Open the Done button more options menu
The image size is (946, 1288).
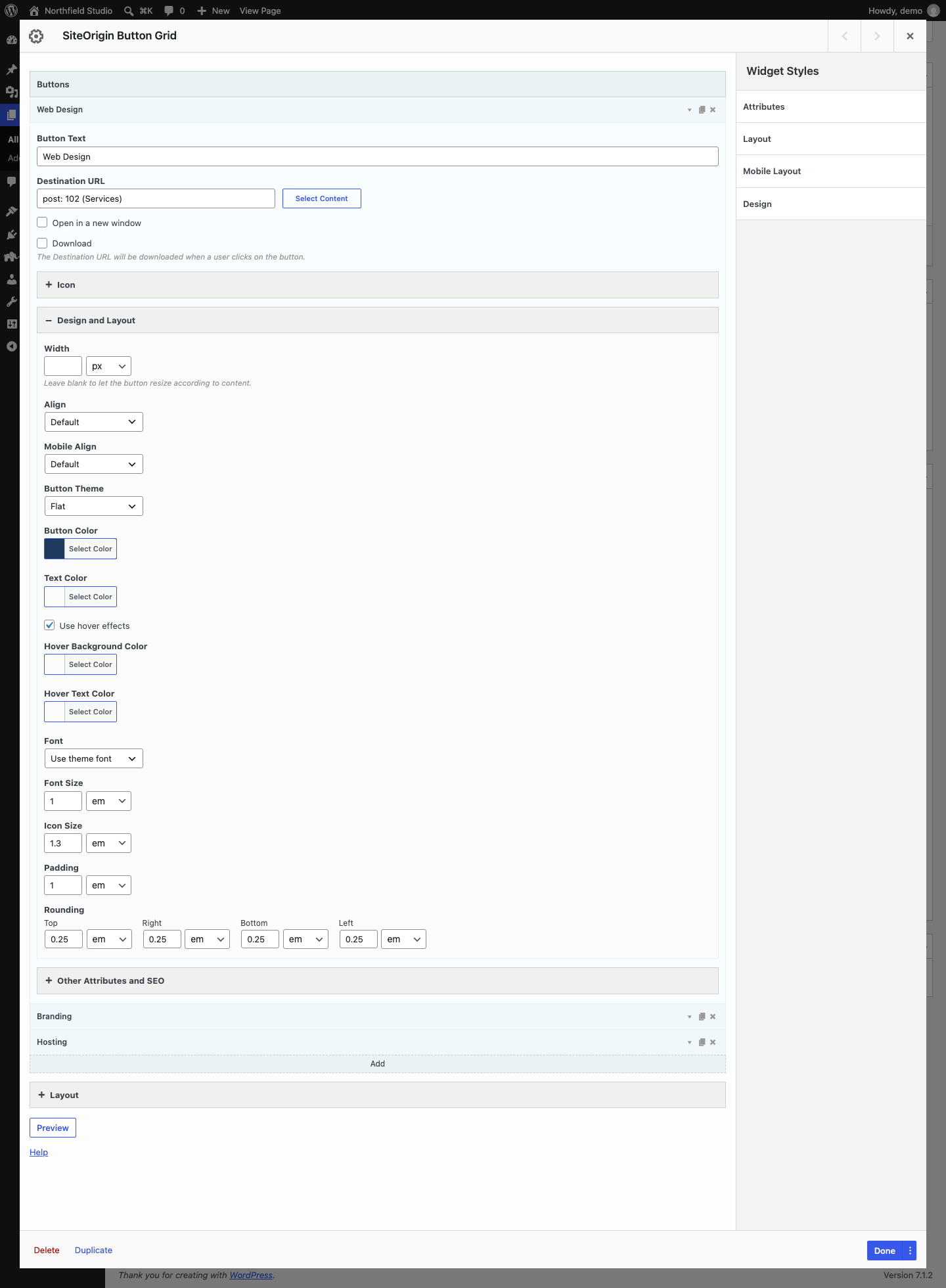click(910, 1251)
